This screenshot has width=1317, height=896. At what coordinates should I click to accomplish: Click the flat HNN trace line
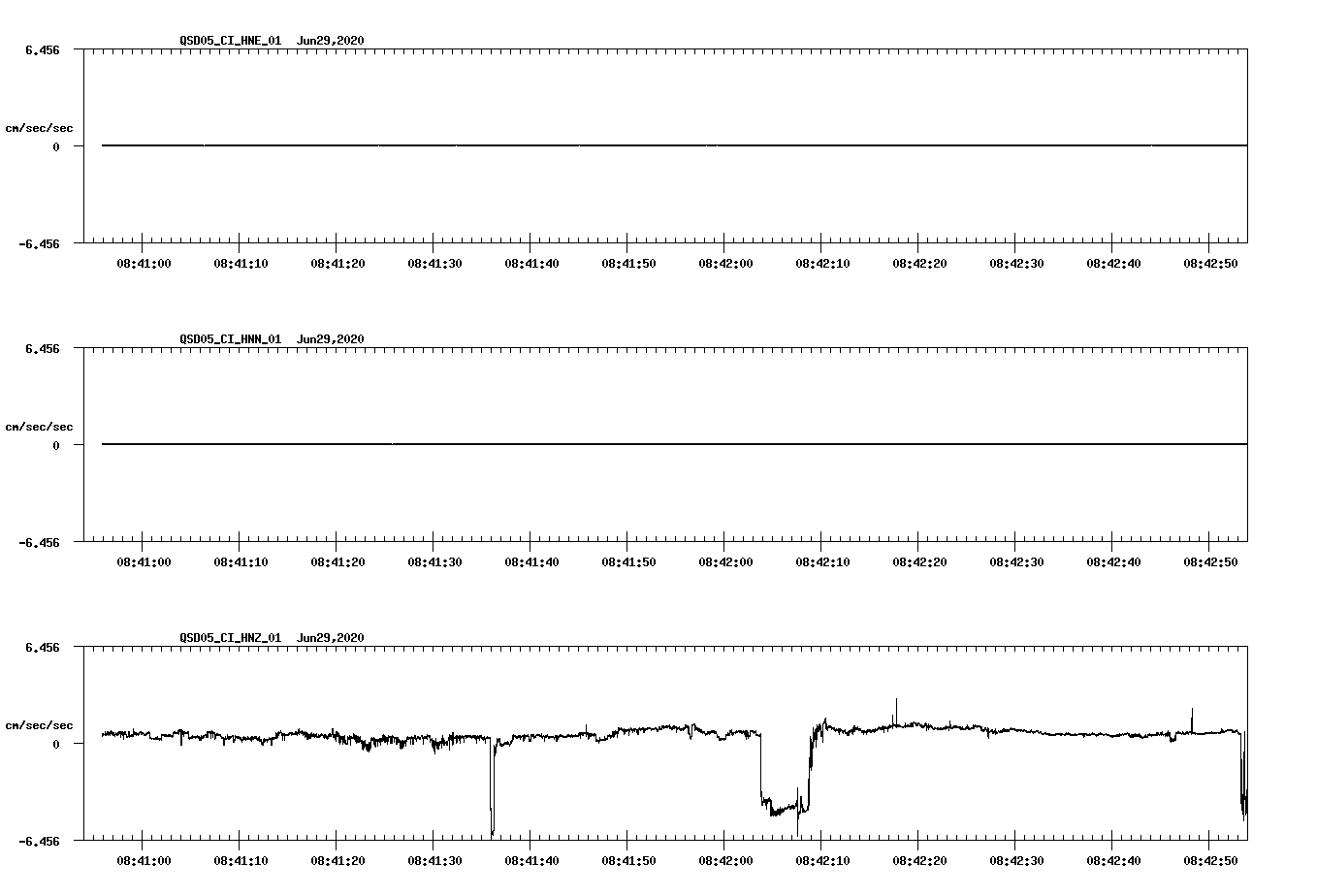coord(674,444)
